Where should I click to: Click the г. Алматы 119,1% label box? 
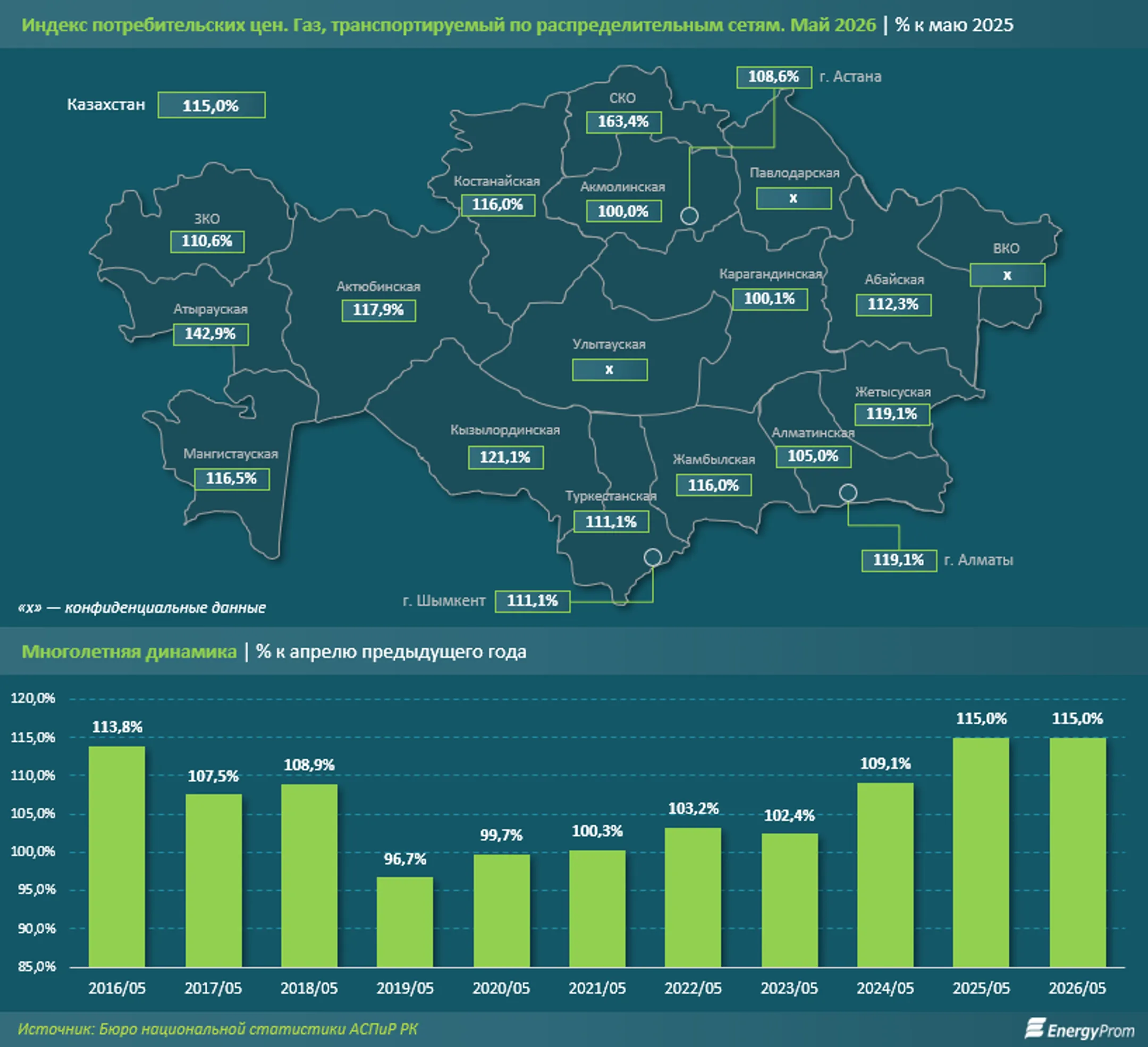point(899,560)
